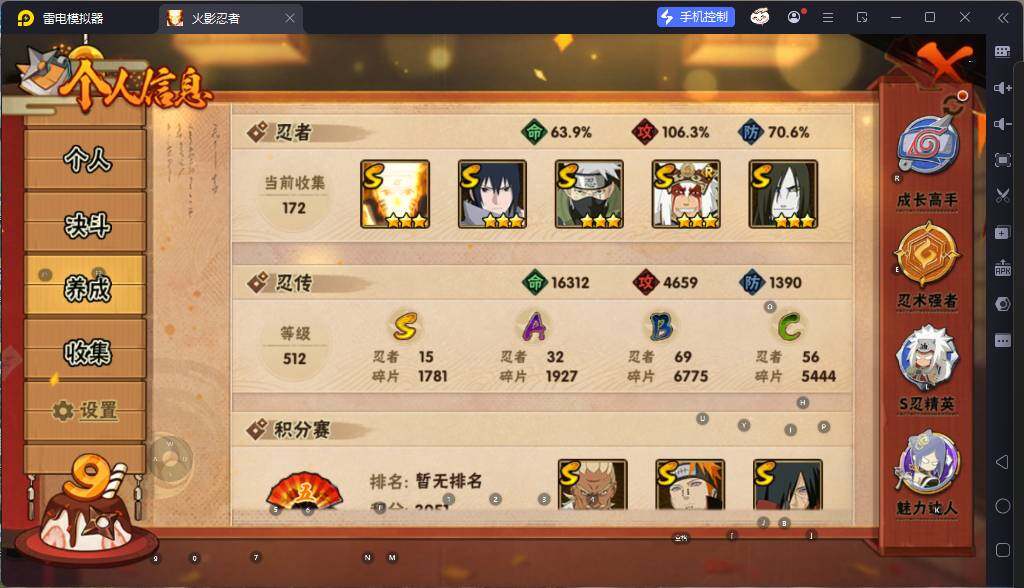Open the APK install icon in sidebar
The image size is (1024, 588).
click(x=1002, y=267)
